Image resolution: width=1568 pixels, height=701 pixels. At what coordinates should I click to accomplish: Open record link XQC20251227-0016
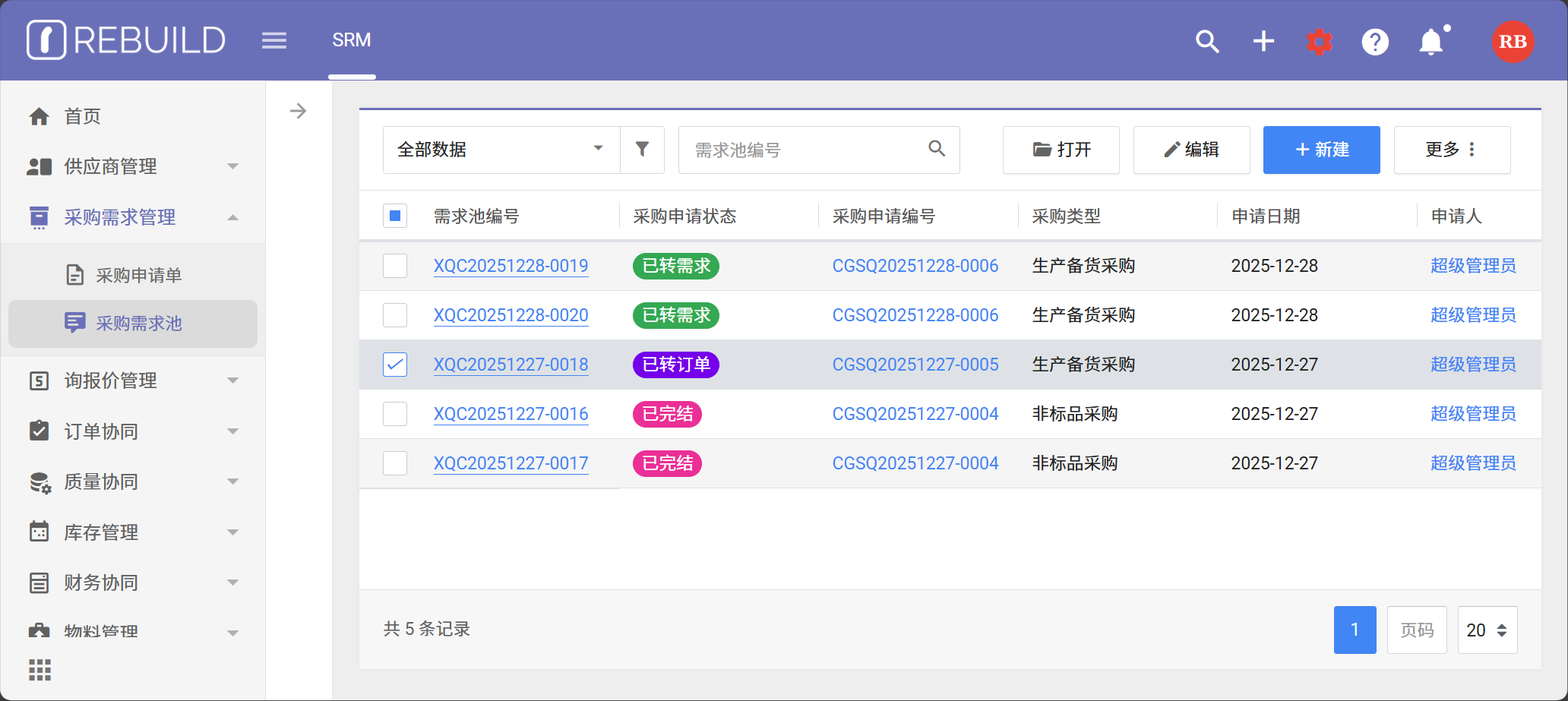click(511, 414)
